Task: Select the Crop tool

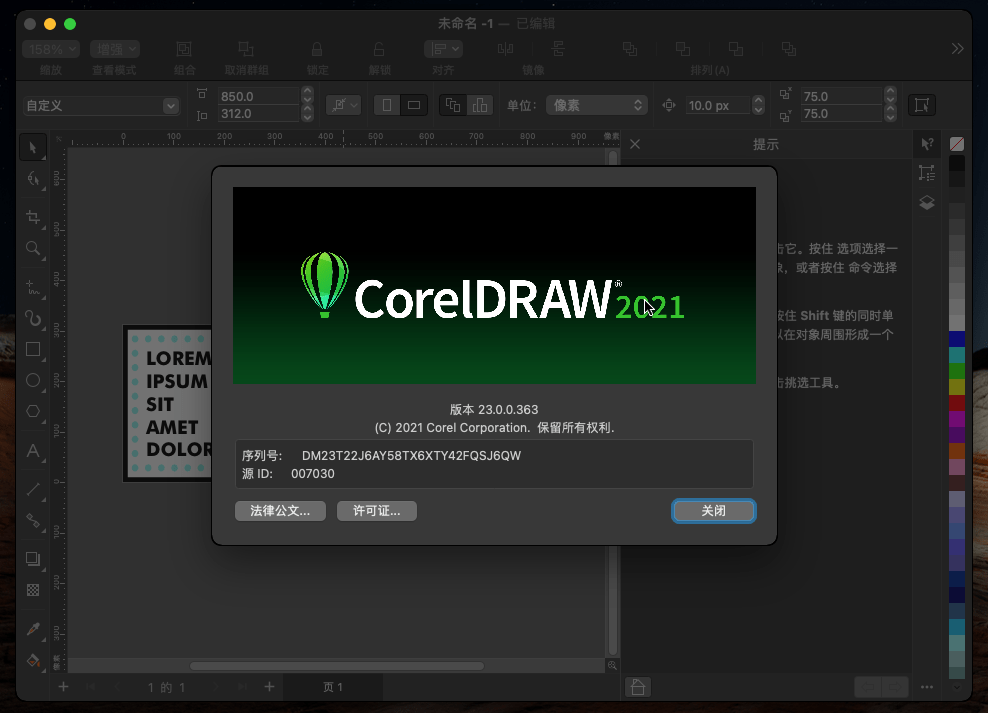Action: click(33, 218)
